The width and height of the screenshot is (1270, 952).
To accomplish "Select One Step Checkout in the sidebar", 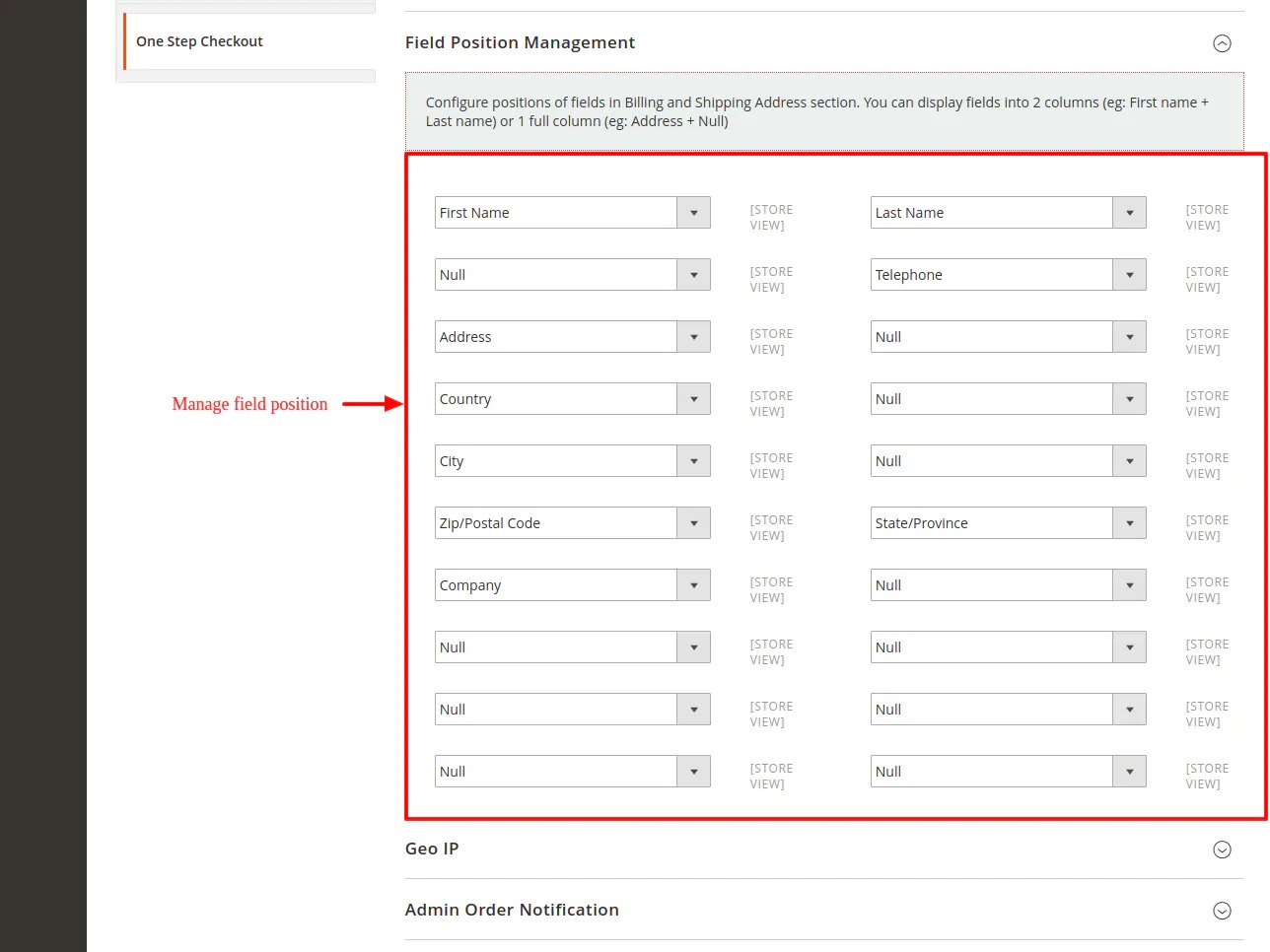I will pos(199,41).
